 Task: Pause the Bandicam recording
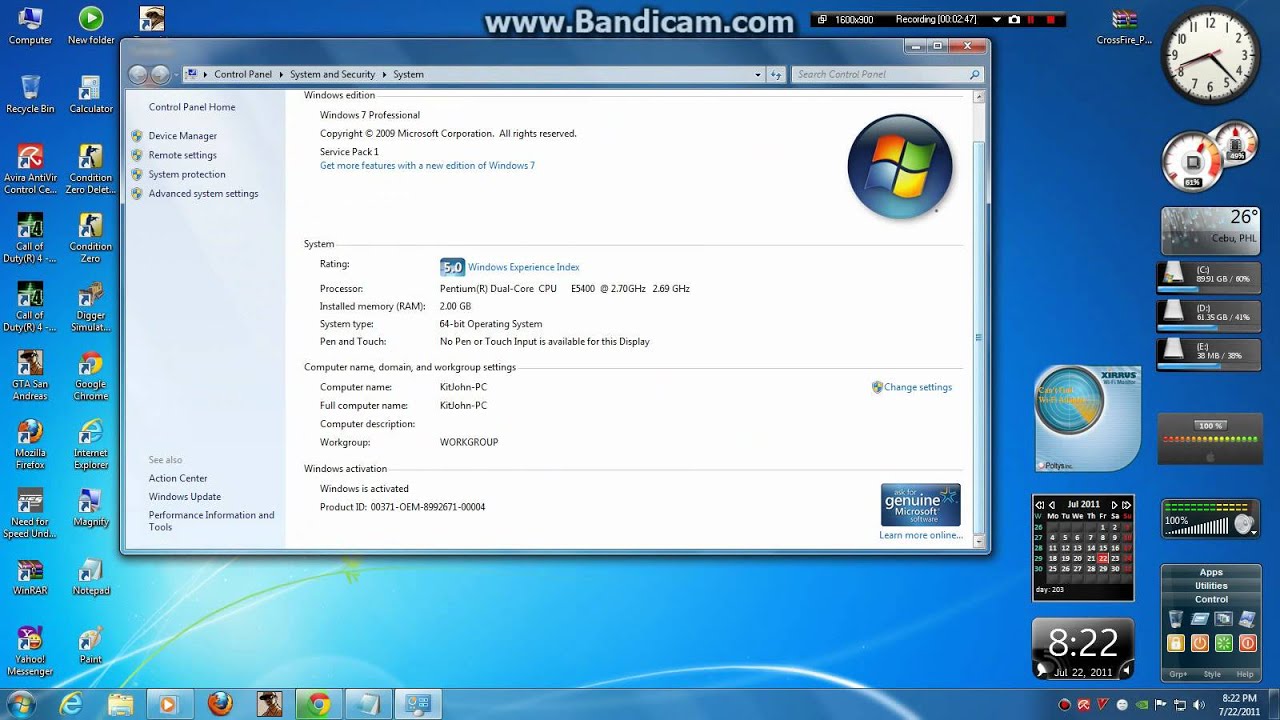[x=1032, y=19]
